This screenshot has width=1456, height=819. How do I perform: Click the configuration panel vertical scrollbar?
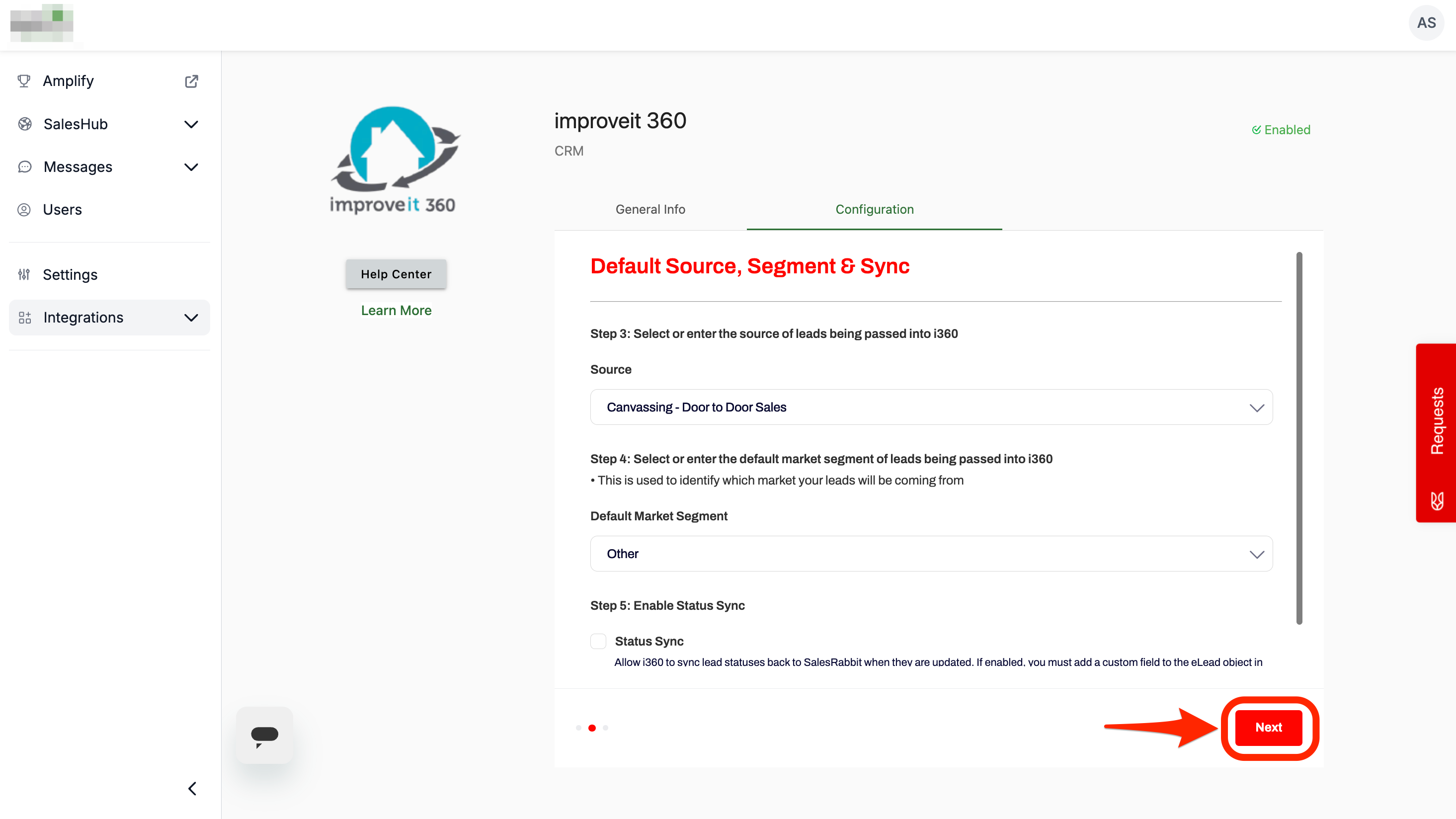[x=1299, y=438]
